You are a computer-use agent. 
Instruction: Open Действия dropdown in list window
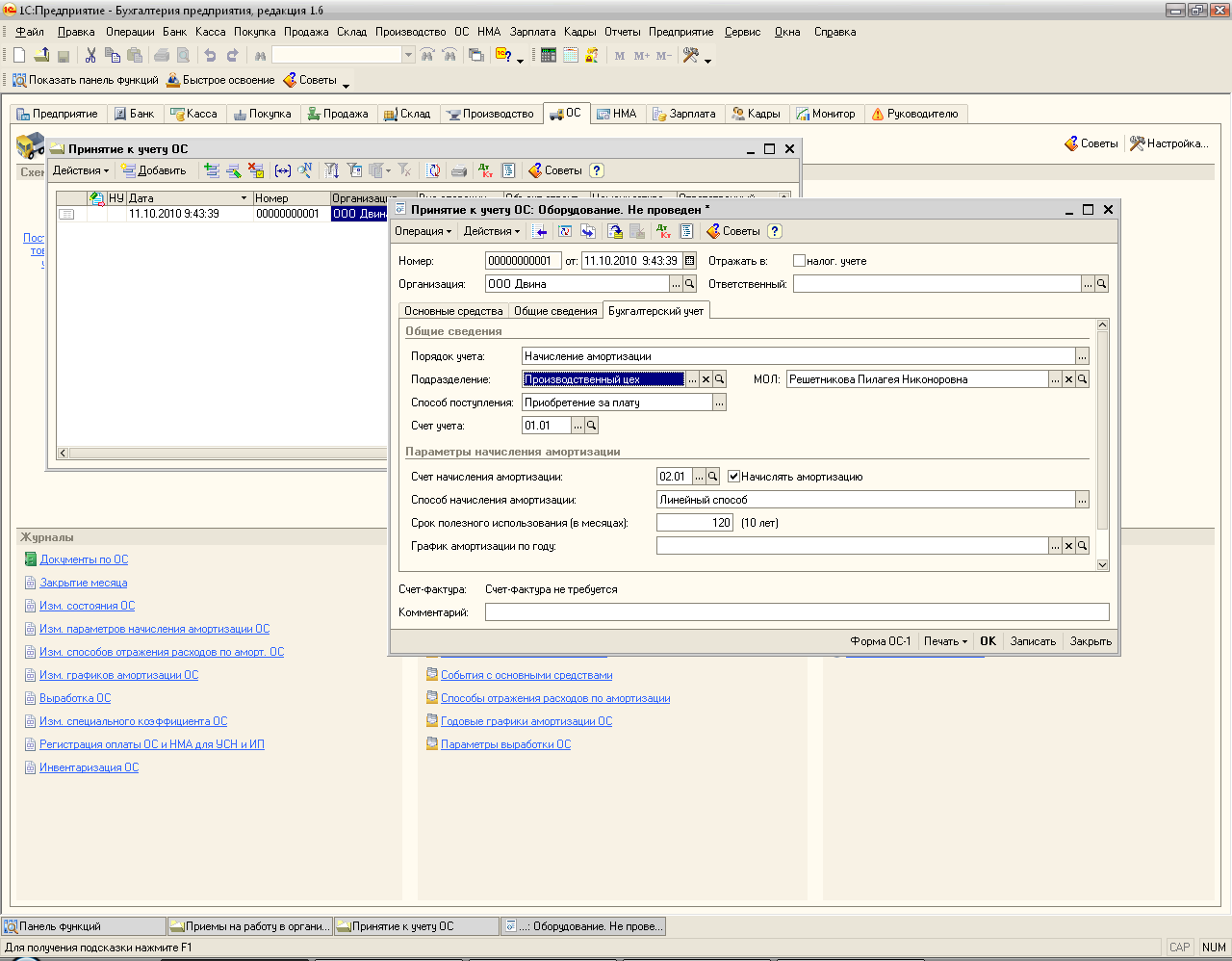[81, 170]
